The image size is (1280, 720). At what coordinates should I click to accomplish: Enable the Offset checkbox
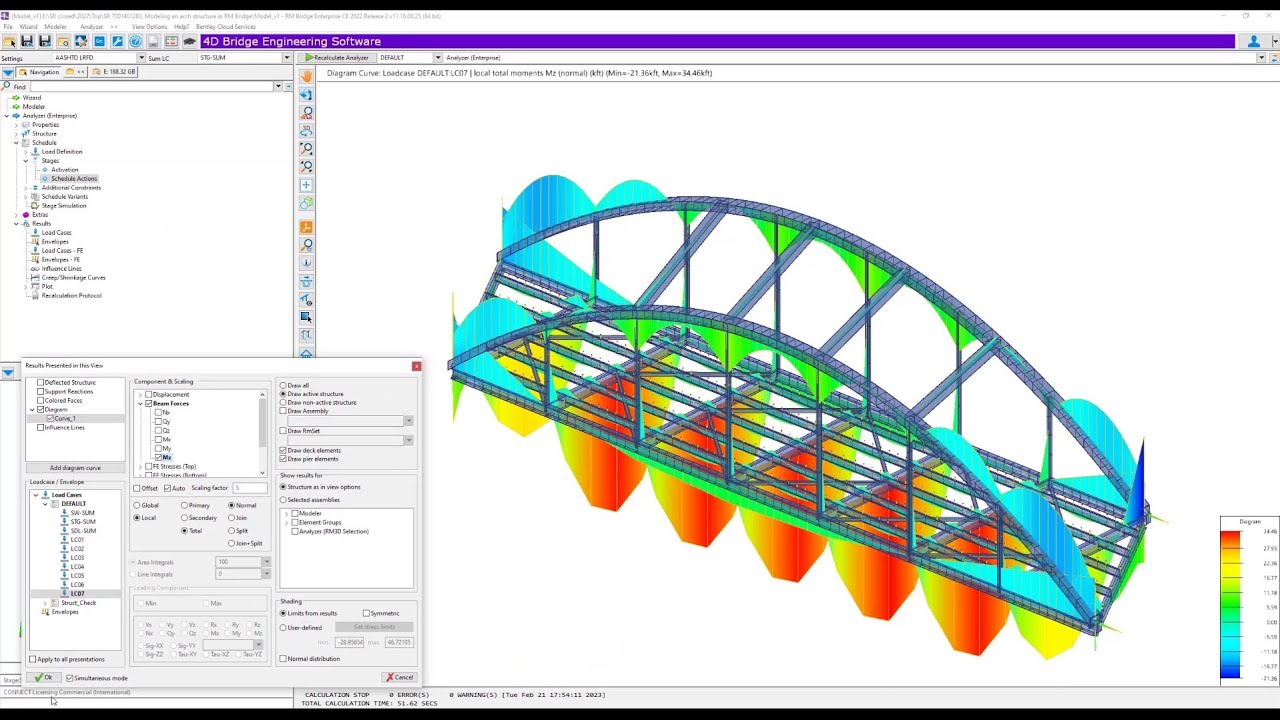pyautogui.click(x=137, y=488)
